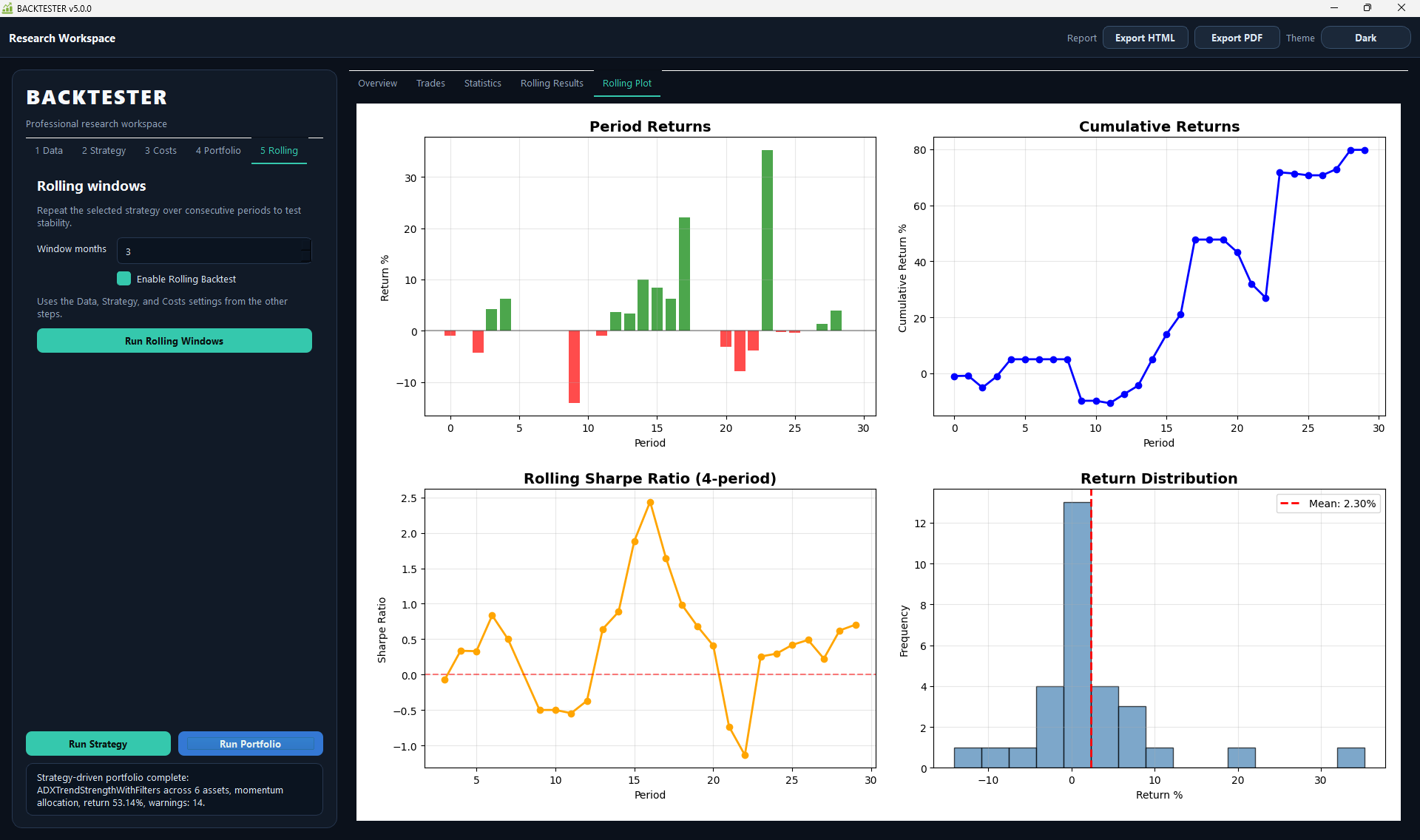Screen dimensions: 1420x840
Task: Click the peak point of Rolling Sharpe line
Action: [x=650, y=503]
